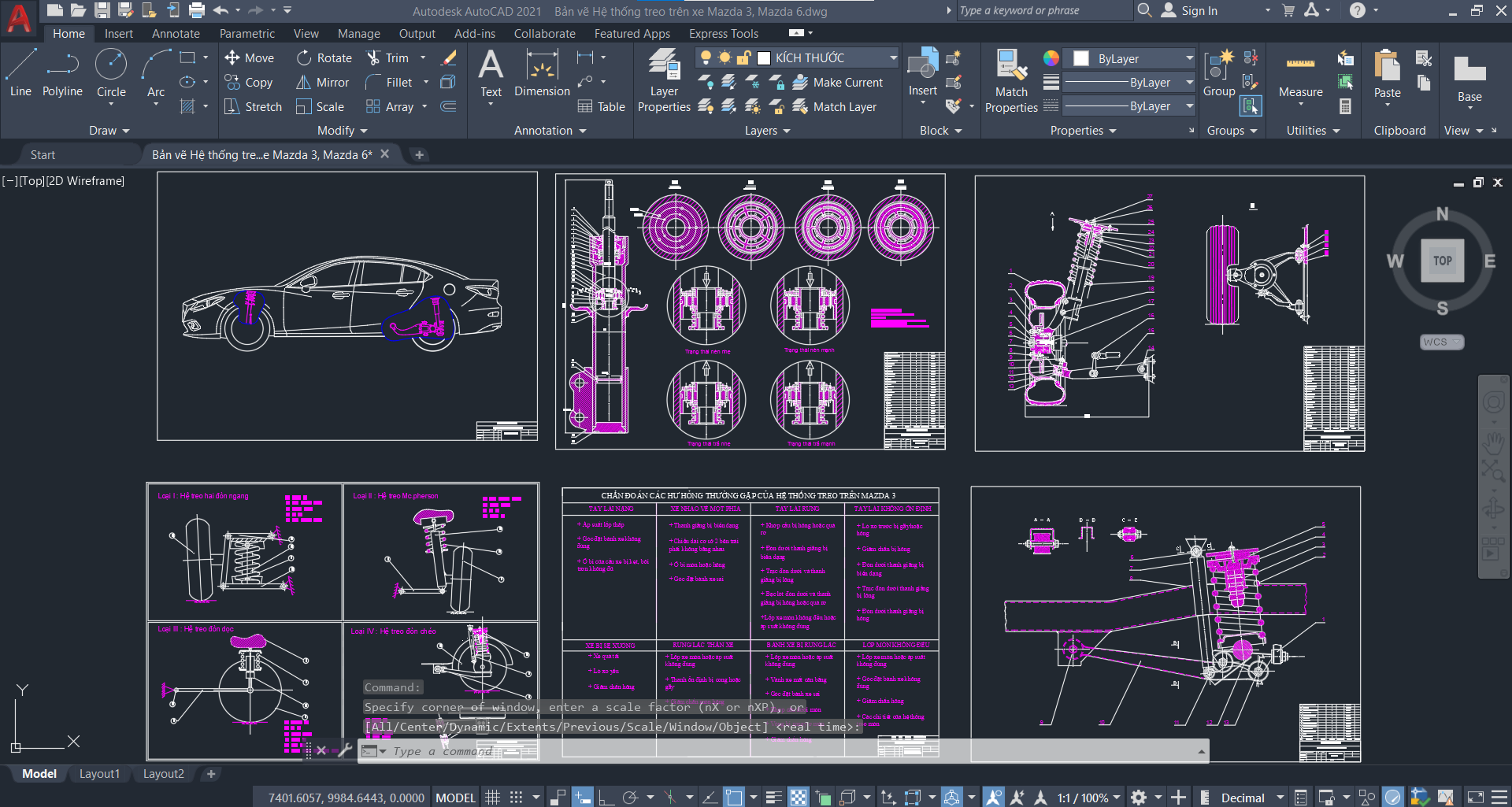Select the Array tool
The width and height of the screenshot is (1512, 807).
tap(390, 106)
